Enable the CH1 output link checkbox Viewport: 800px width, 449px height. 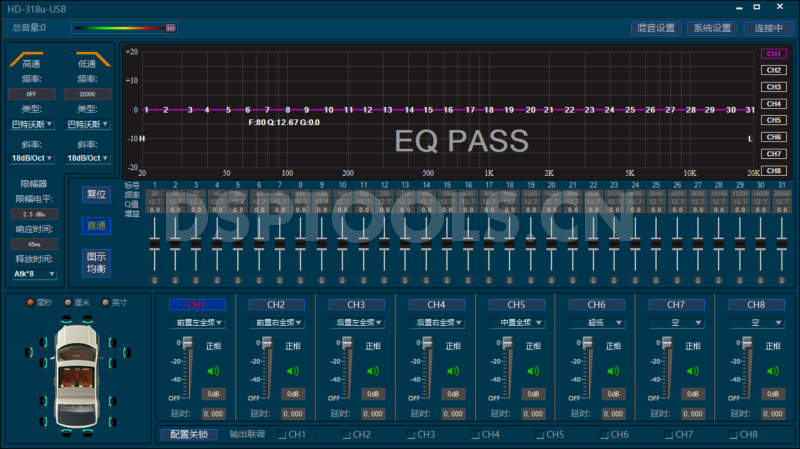pos(283,435)
